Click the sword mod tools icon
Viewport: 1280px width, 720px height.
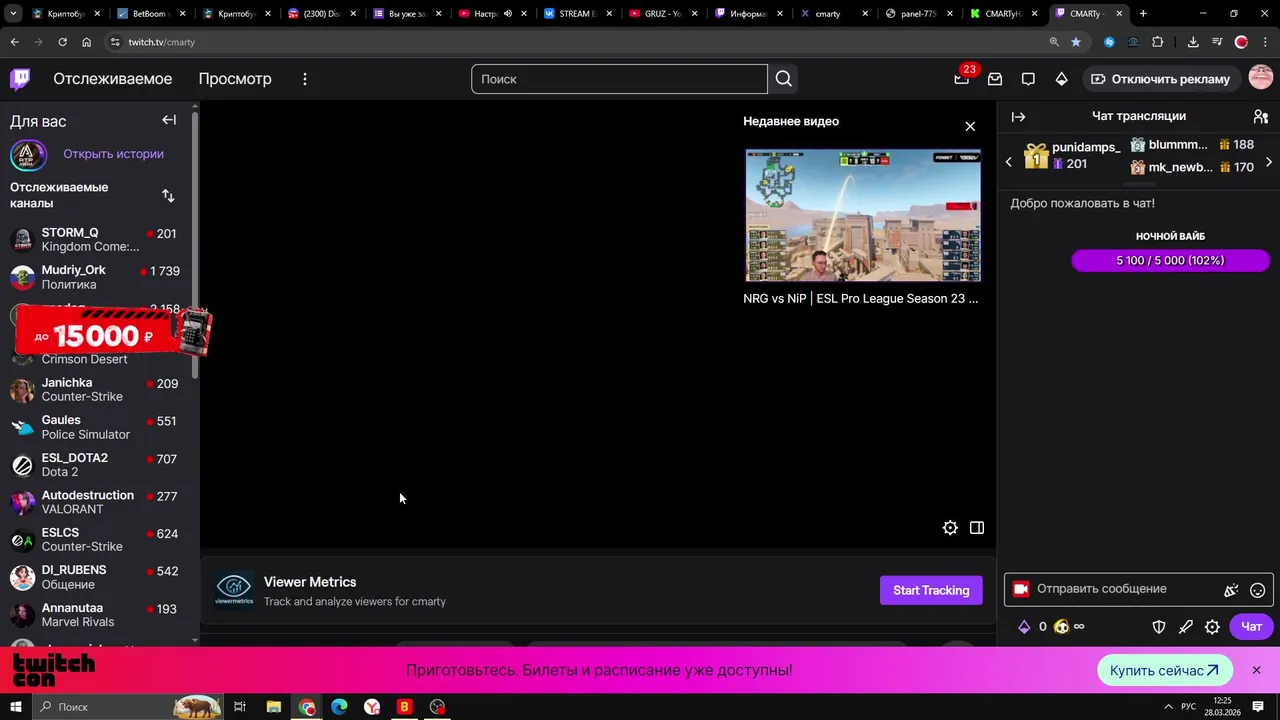[1186, 627]
